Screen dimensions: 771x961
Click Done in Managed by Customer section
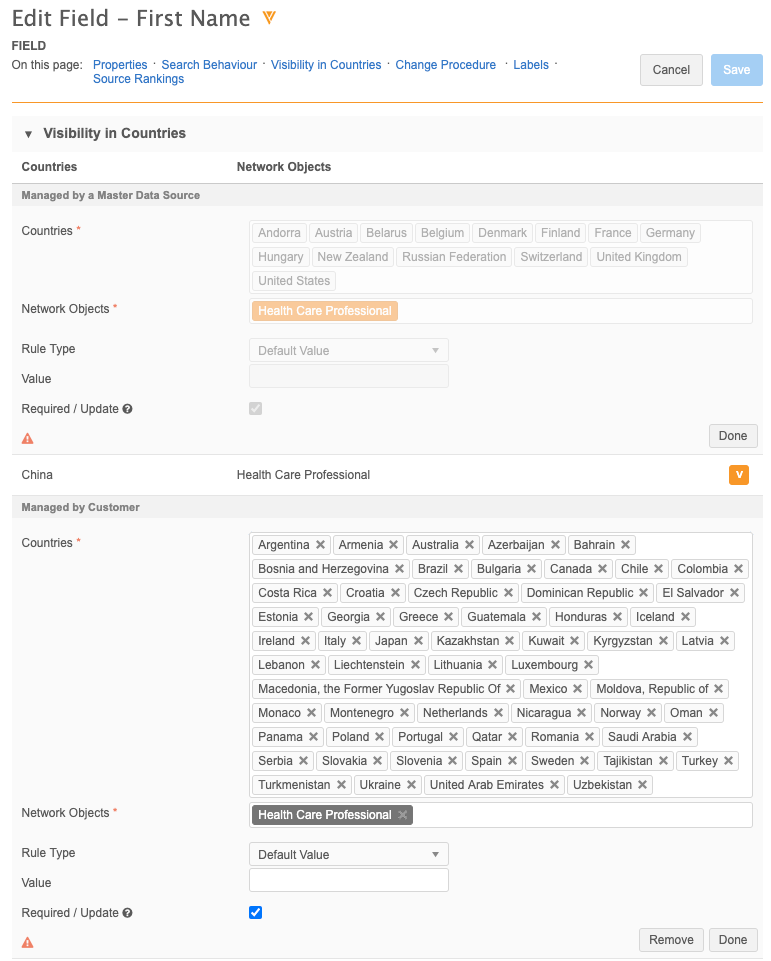point(733,940)
